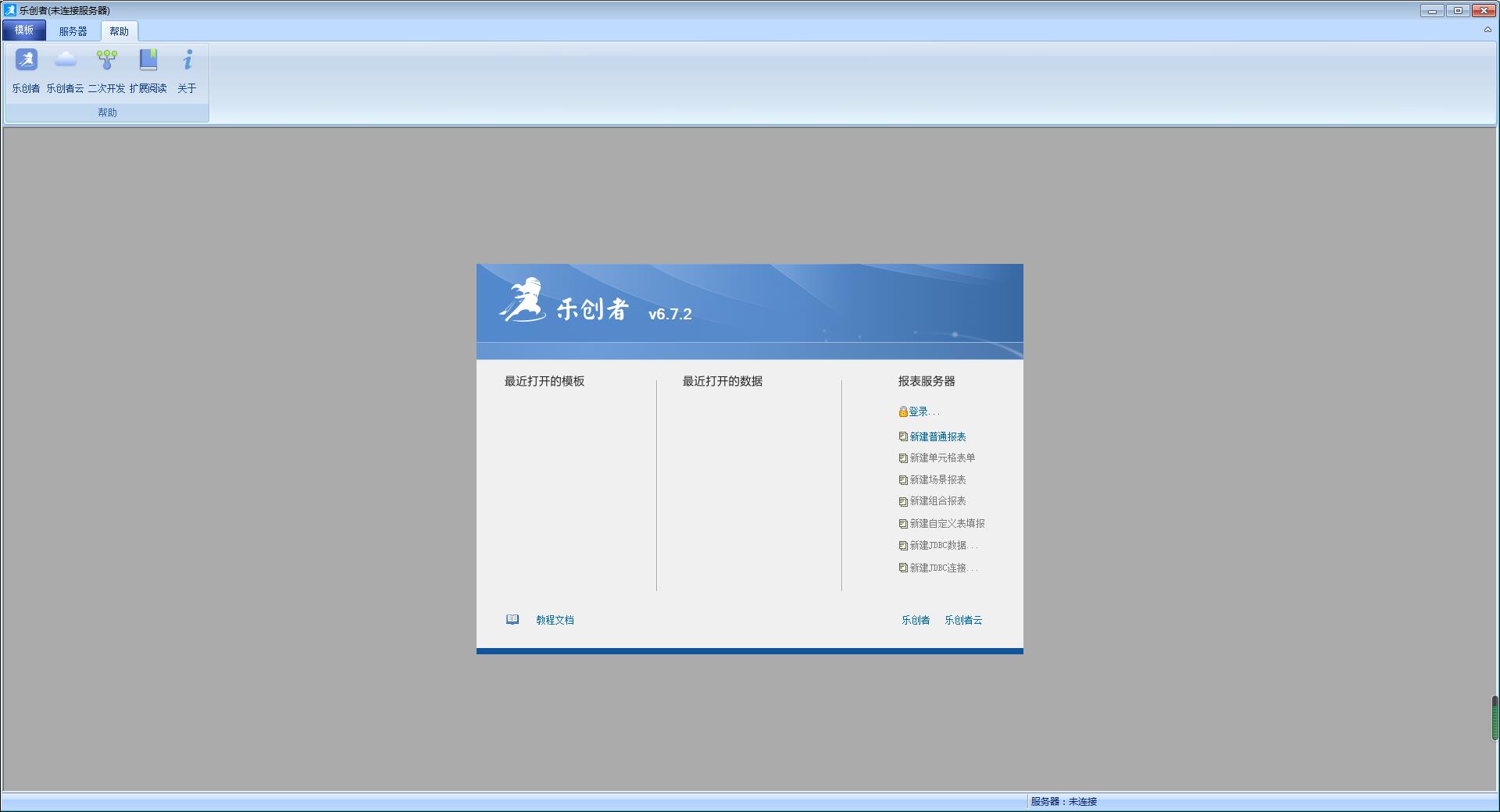Choose 新建场景报表 in server list
The height and width of the screenshot is (812, 1500).
pos(937,480)
